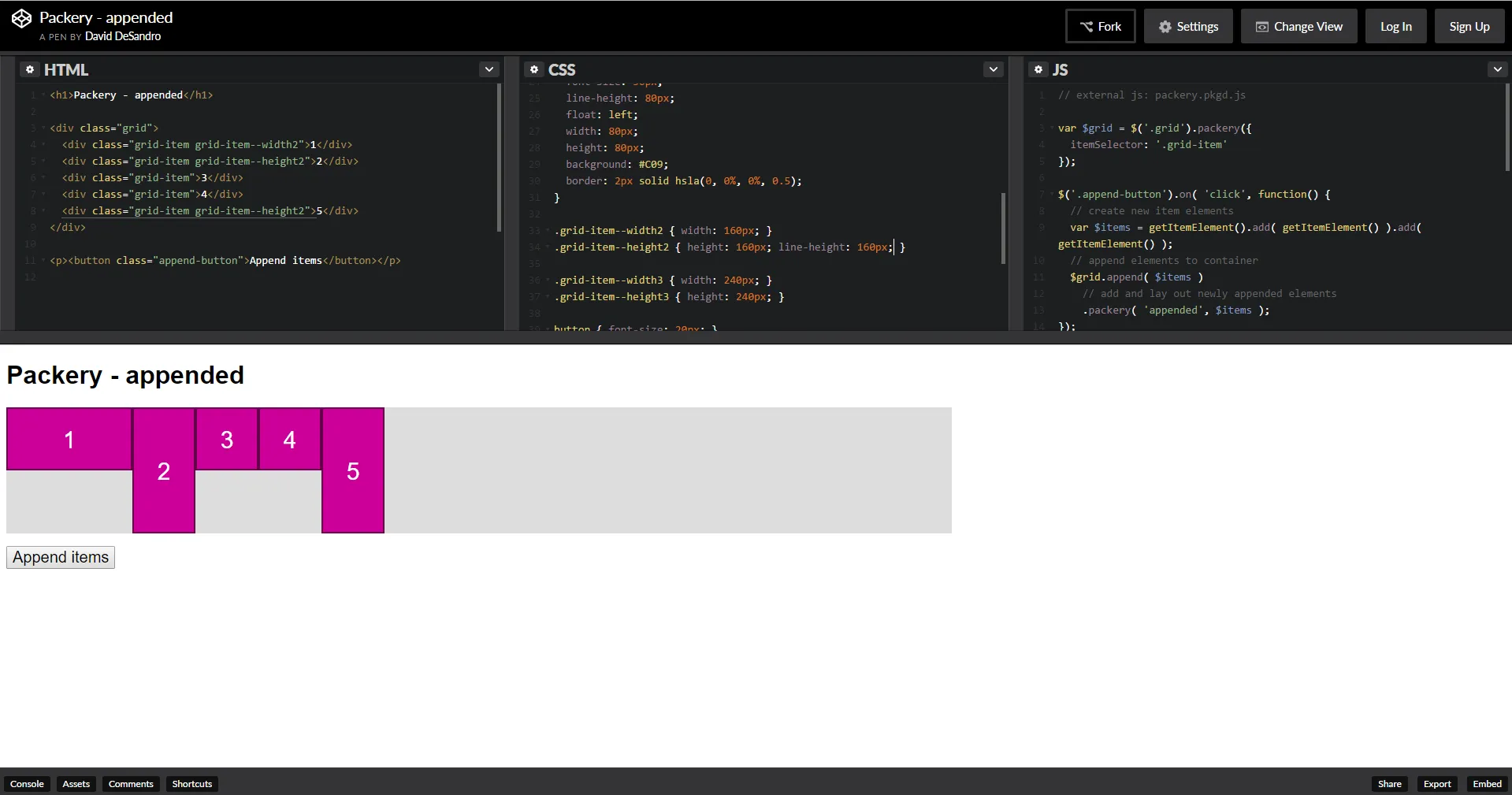This screenshot has height=795, width=1512.
Task: Fold the .grid-item--width3 rule on CSS line 36
Action: tap(548, 280)
